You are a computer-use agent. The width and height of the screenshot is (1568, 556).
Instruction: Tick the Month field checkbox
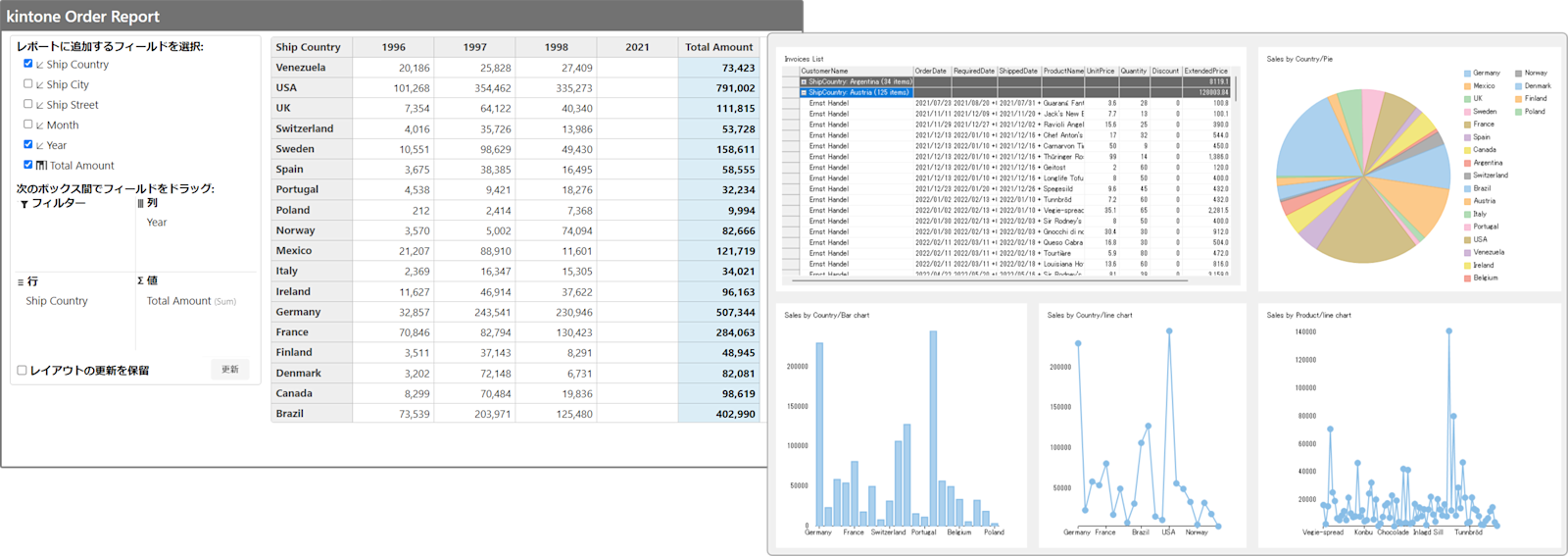pos(28,125)
